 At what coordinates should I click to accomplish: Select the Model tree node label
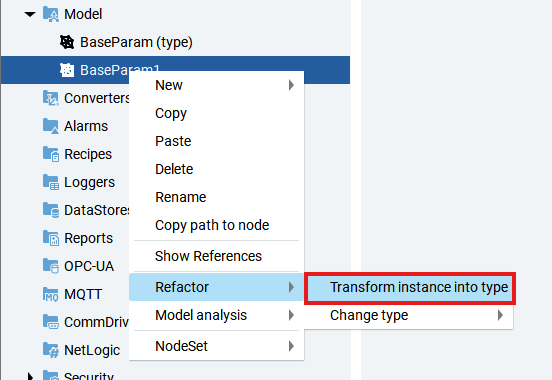pos(83,14)
